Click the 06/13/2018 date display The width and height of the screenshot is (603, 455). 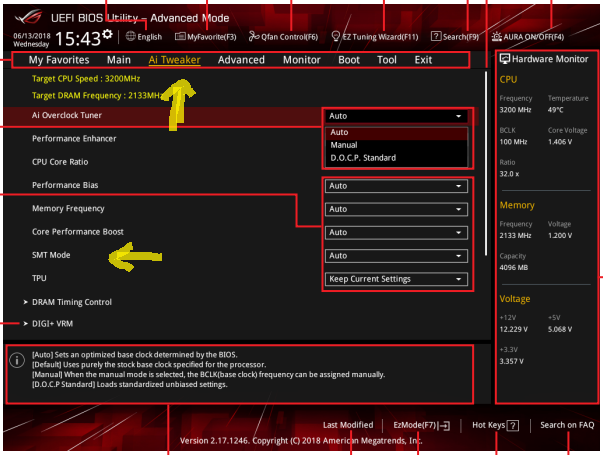pos(32,36)
